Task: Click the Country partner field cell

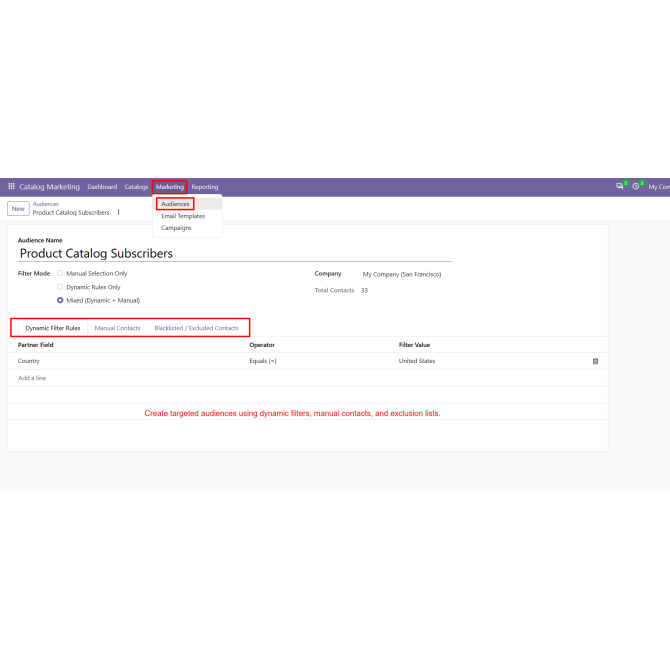Action: (29, 361)
